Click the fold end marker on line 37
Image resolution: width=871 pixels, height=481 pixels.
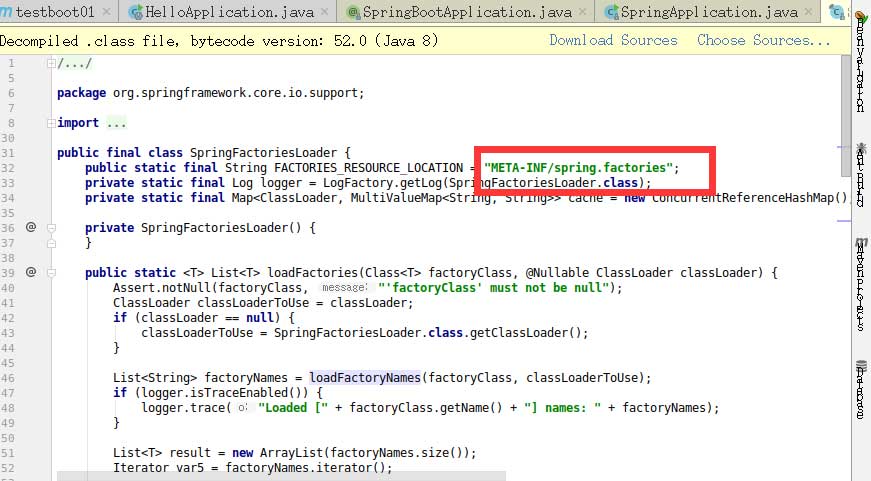click(x=51, y=243)
